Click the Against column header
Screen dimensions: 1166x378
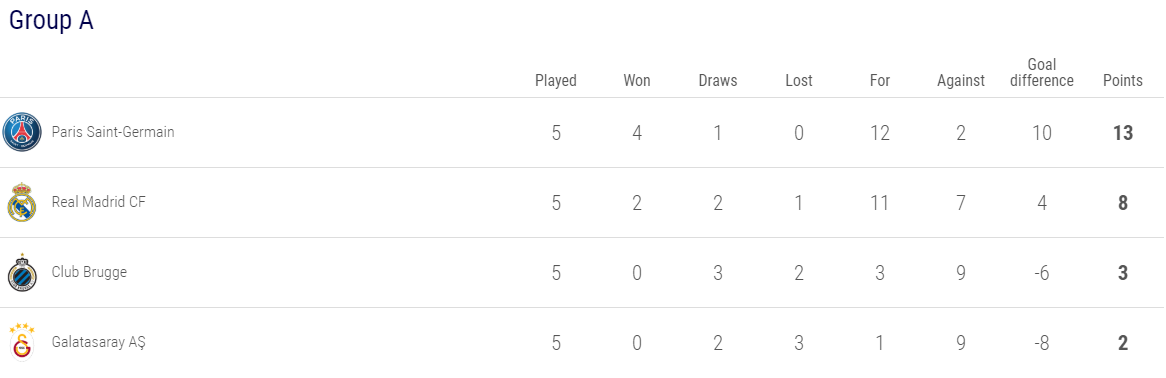[x=961, y=80]
